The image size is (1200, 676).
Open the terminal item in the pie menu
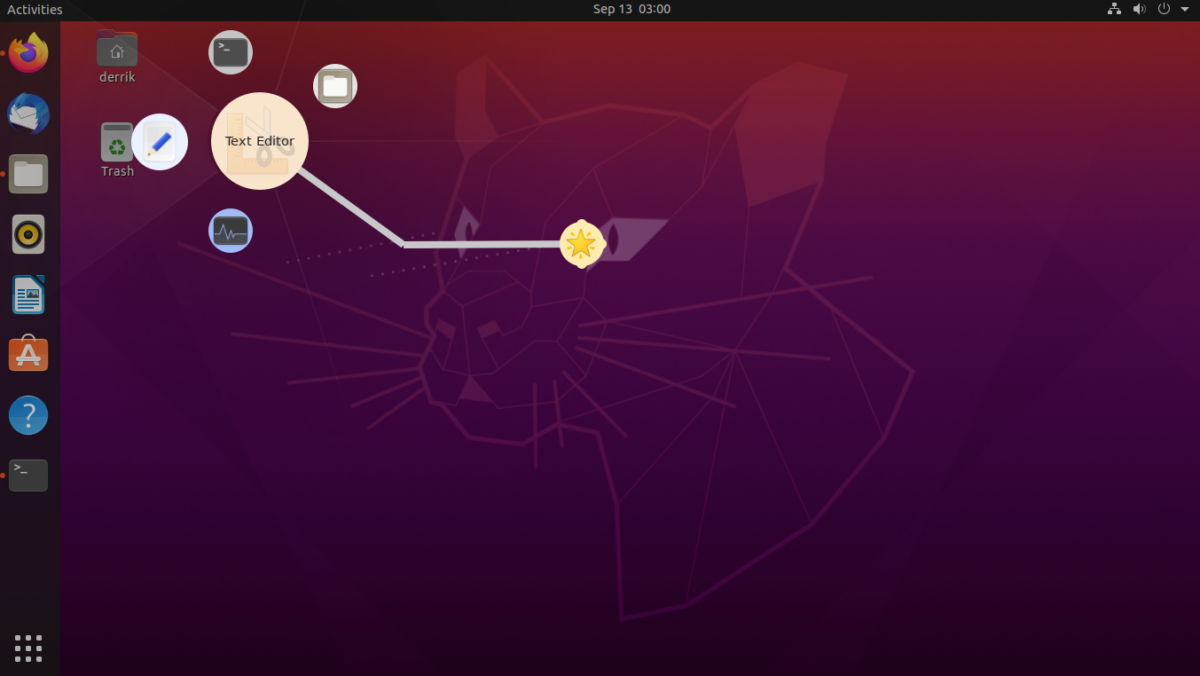tap(230, 52)
